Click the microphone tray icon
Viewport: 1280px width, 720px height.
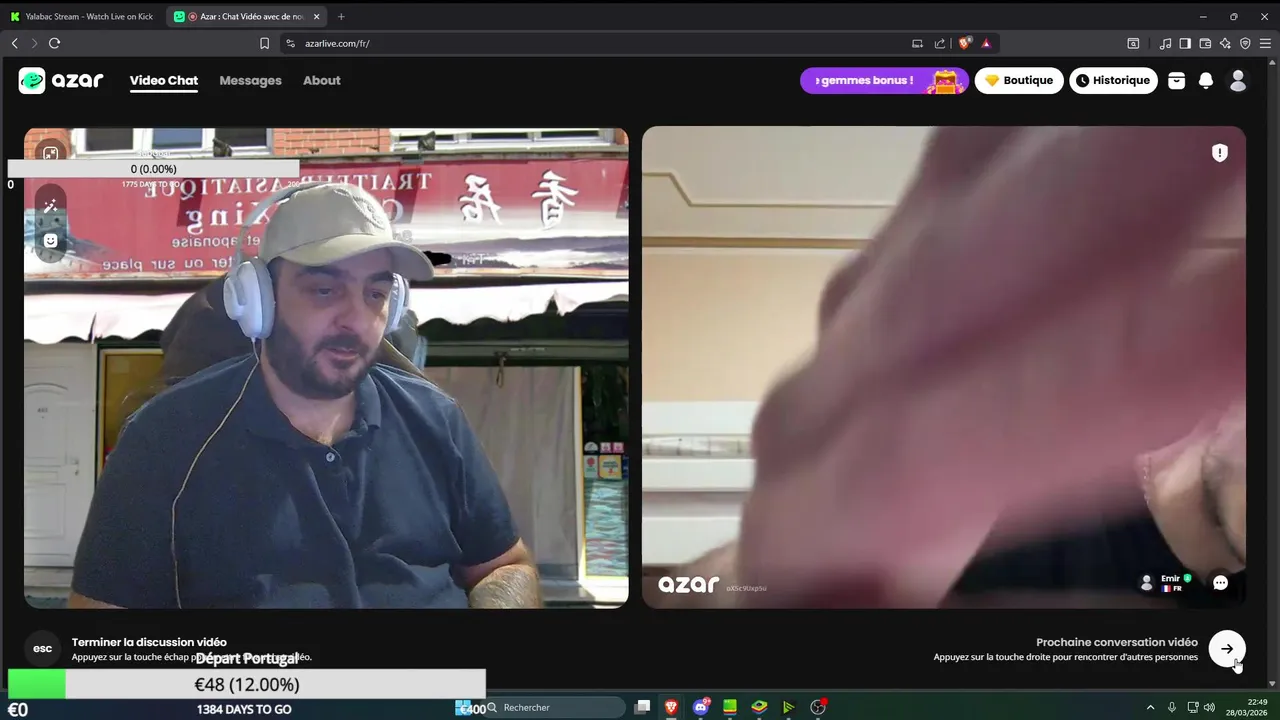(x=1172, y=707)
